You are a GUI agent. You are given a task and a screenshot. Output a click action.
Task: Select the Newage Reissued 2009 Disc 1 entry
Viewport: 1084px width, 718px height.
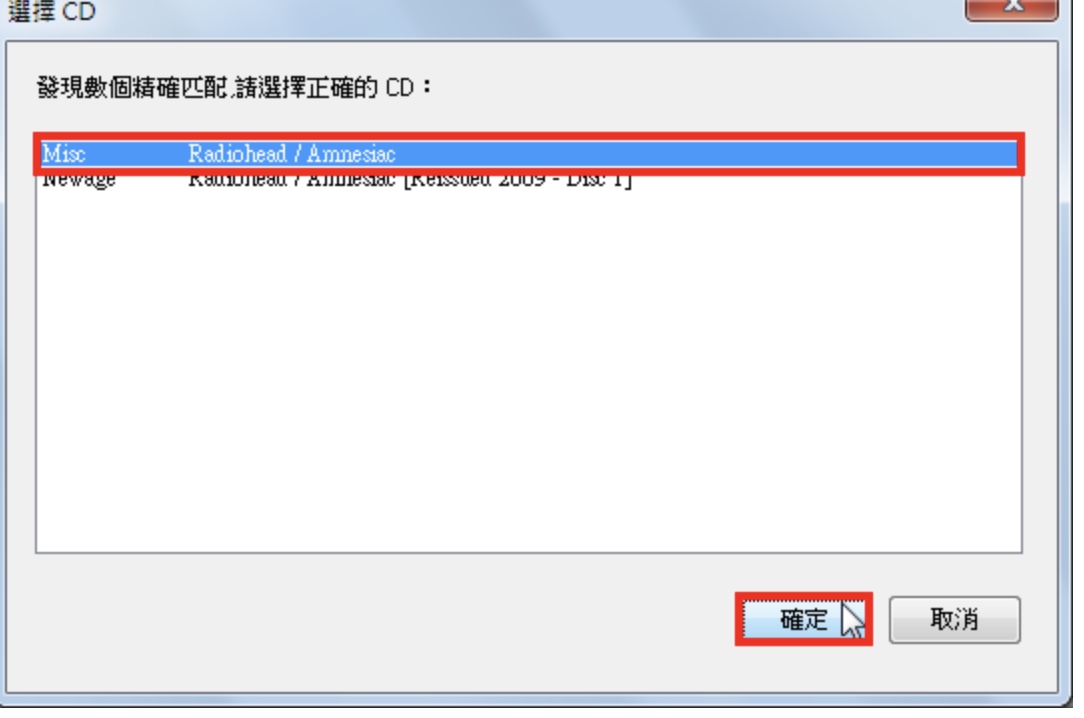[529, 179]
